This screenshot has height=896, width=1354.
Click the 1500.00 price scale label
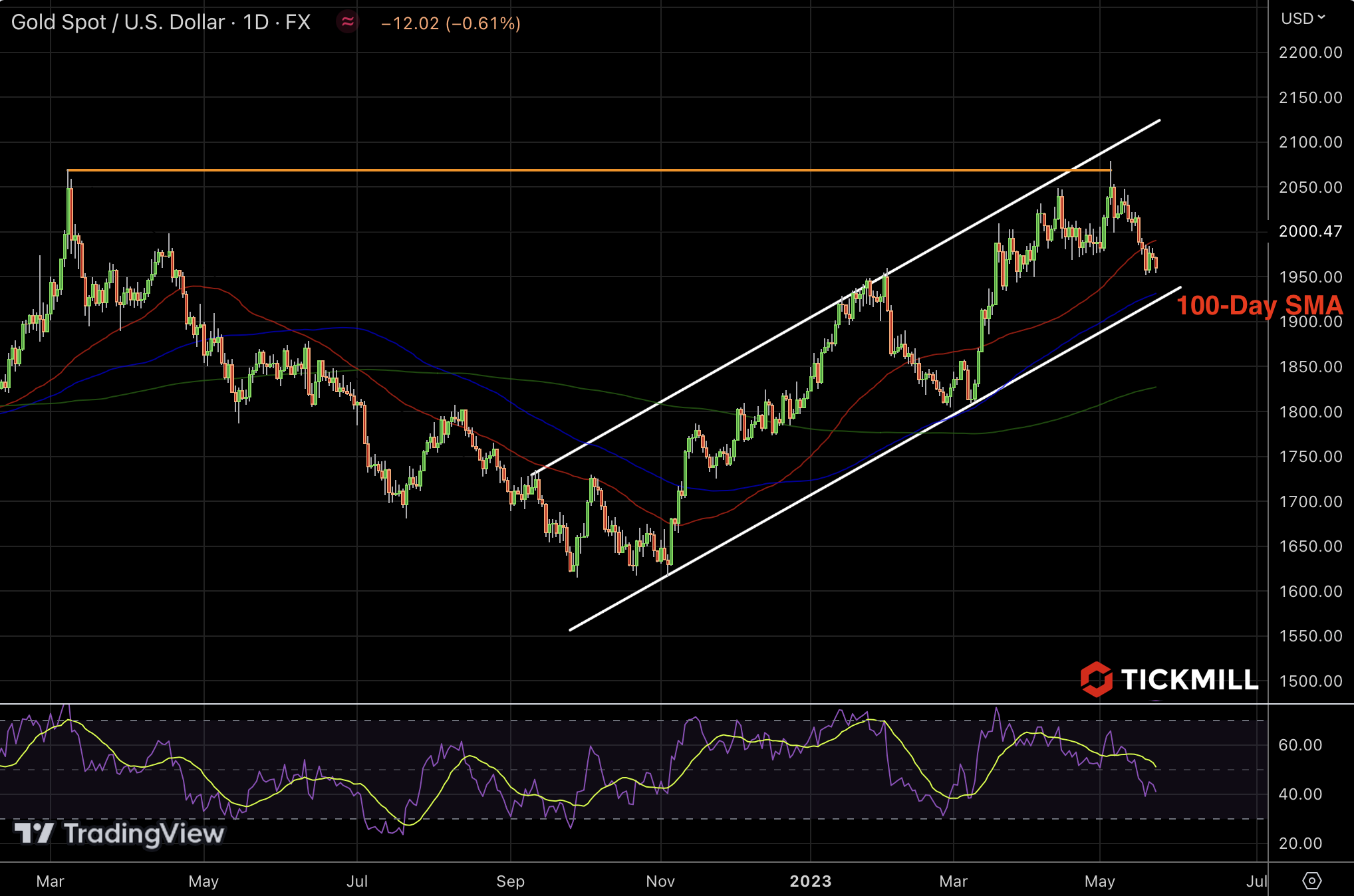(x=1310, y=681)
